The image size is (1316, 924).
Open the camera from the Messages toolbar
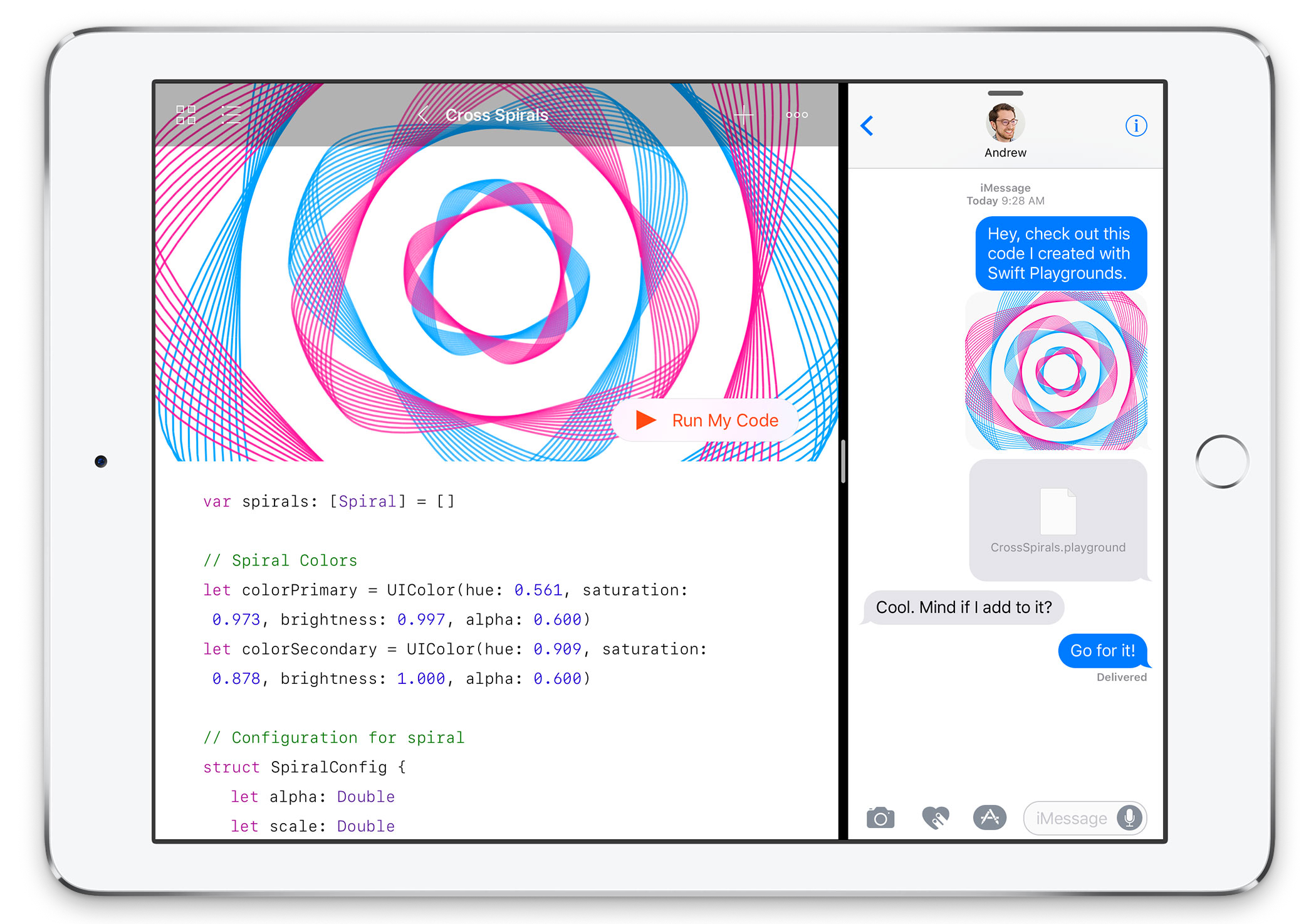tap(880, 817)
